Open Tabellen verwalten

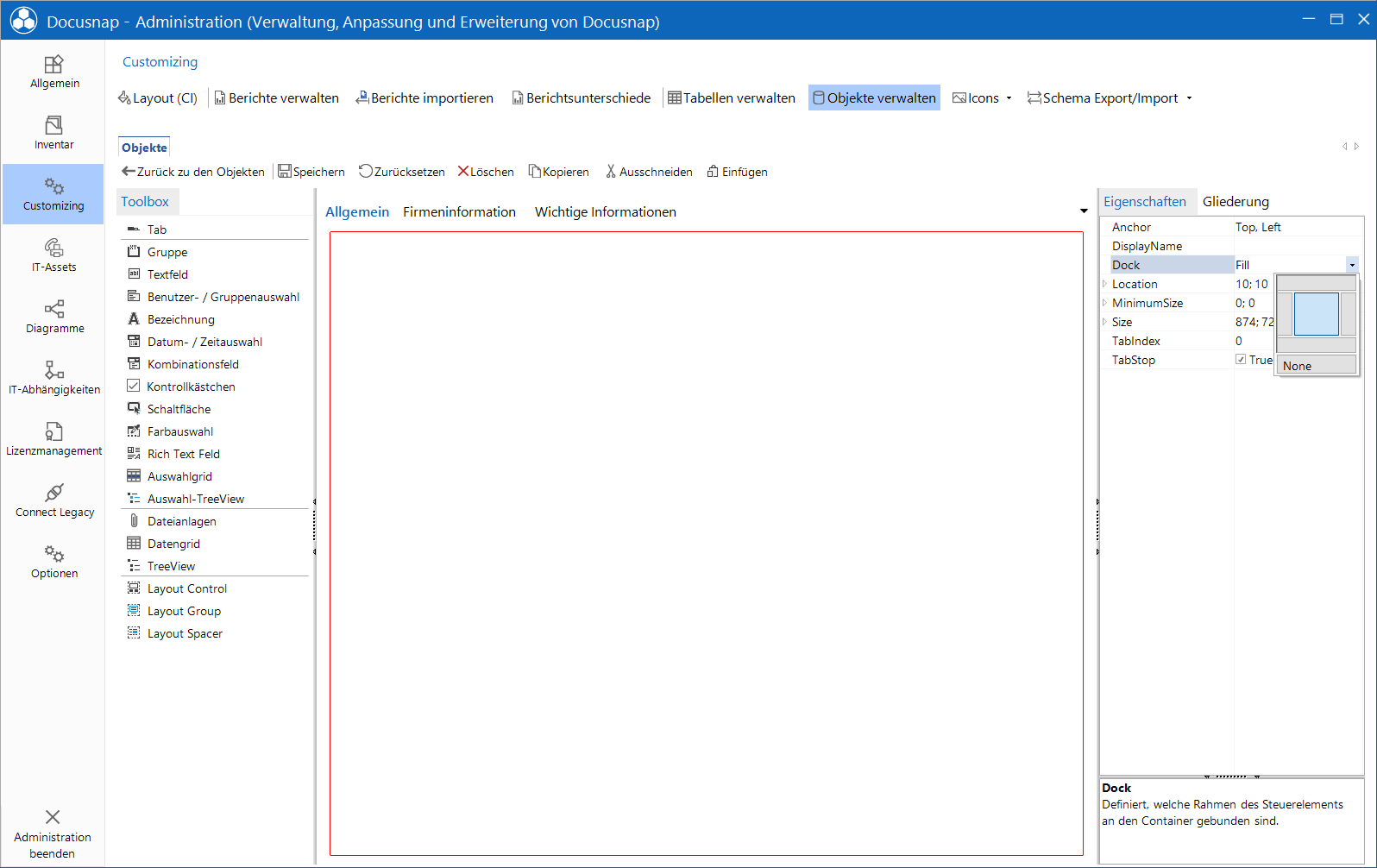pyautogui.click(x=732, y=98)
